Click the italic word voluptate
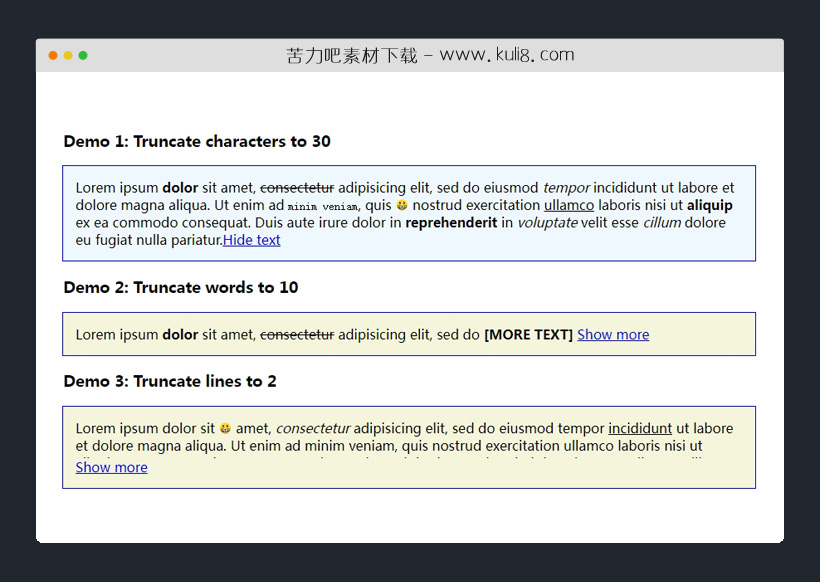The height and width of the screenshot is (582, 820). [x=547, y=222]
